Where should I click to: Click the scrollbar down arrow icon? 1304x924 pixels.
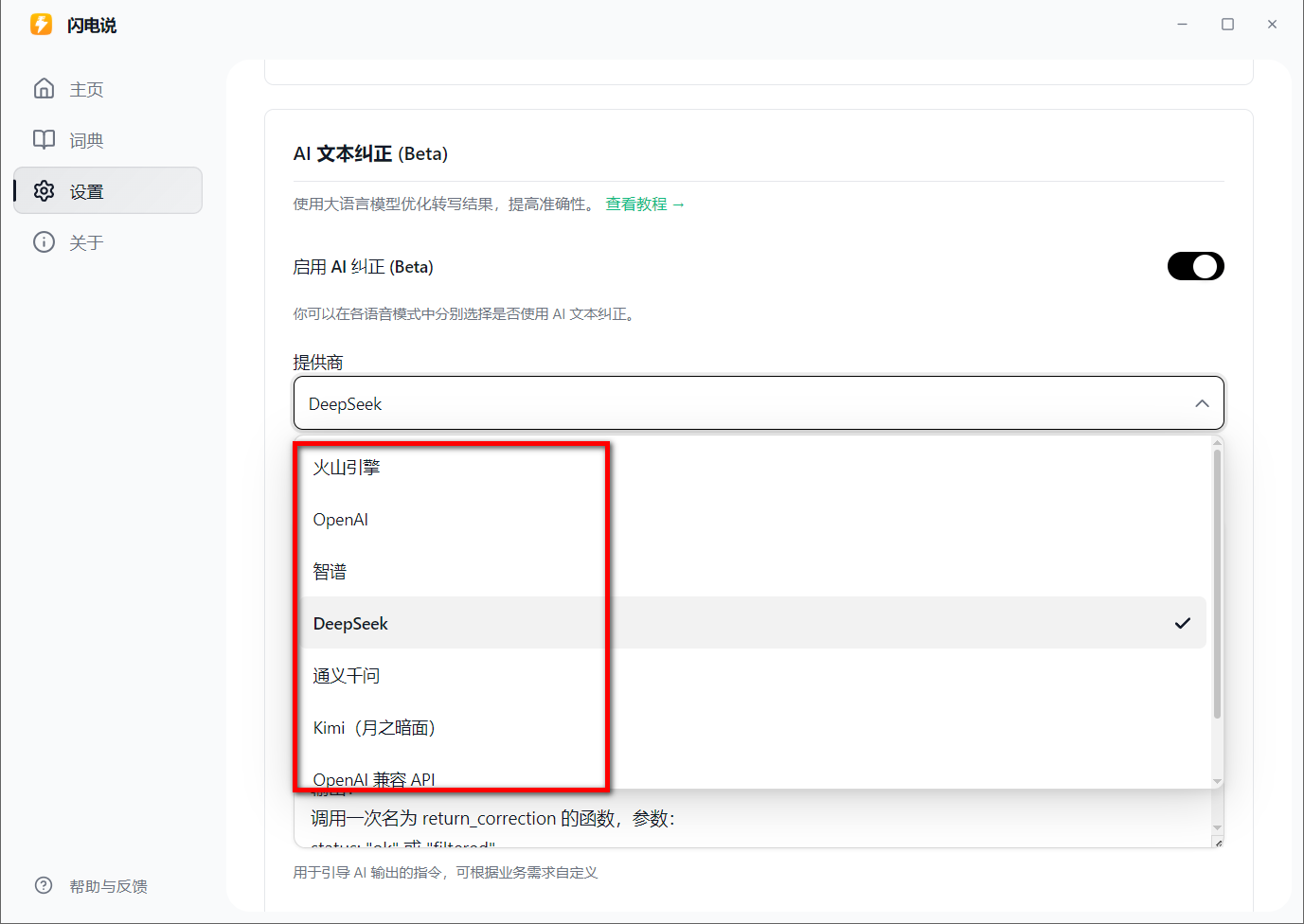(x=1217, y=782)
